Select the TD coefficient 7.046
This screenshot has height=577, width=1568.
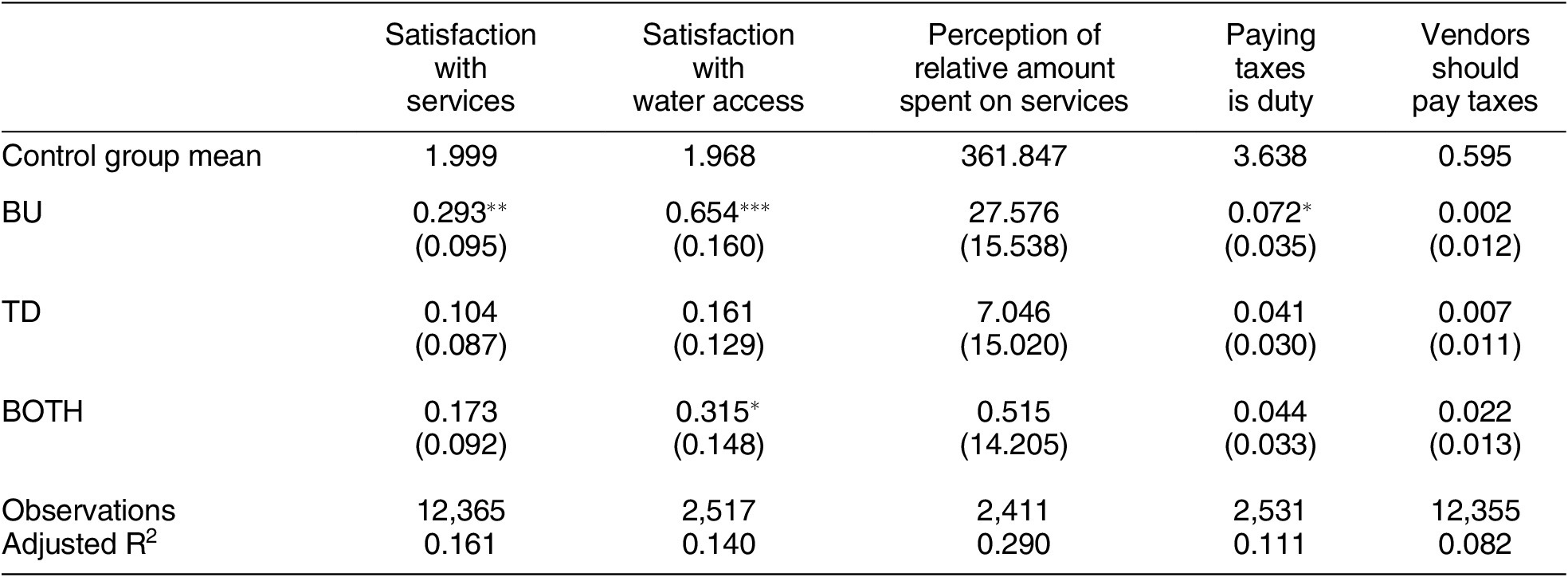pyautogui.click(x=1013, y=312)
